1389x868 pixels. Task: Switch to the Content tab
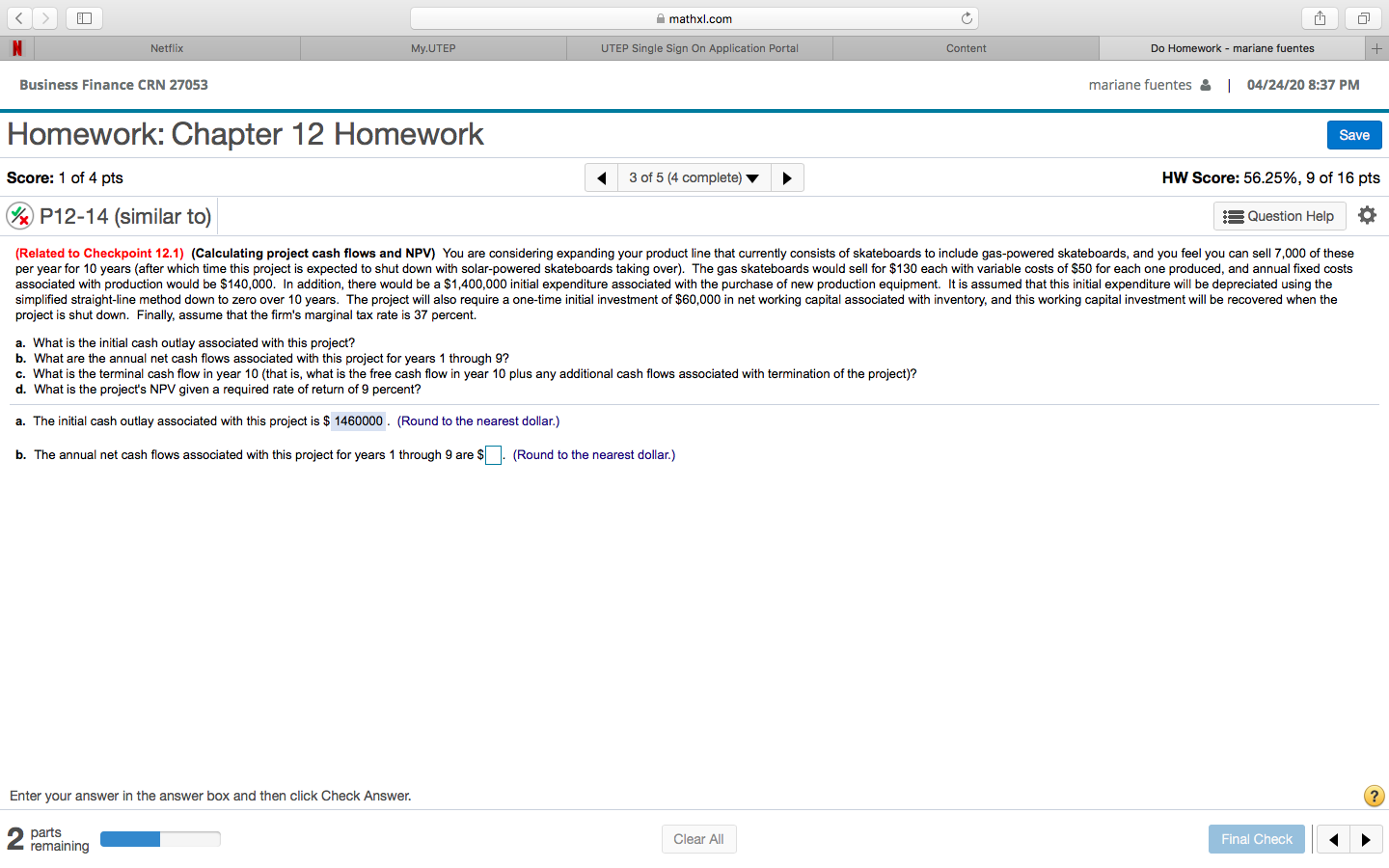966,47
